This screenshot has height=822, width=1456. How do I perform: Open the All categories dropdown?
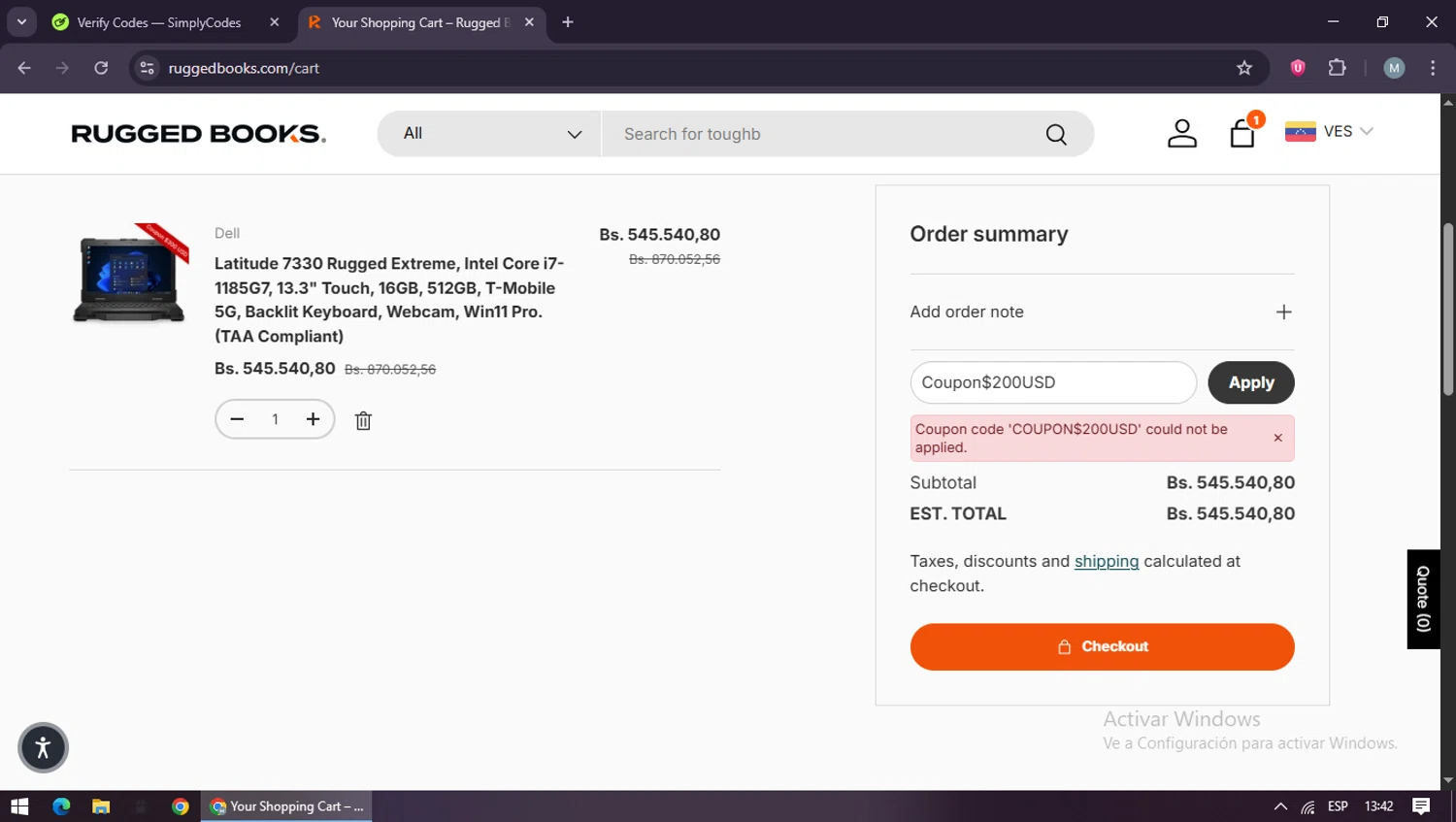489,134
